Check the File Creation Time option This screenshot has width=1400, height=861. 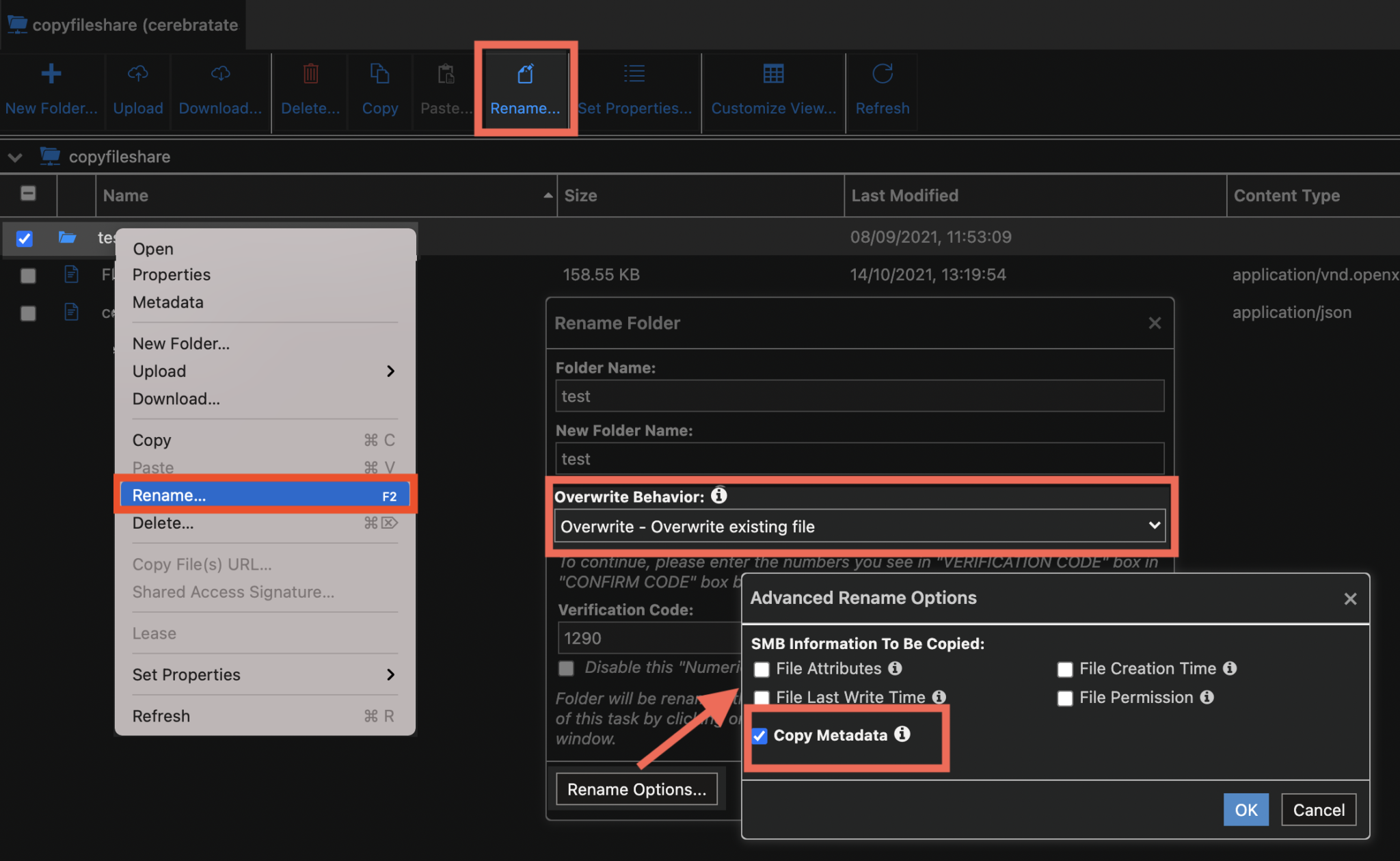[x=1064, y=669]
